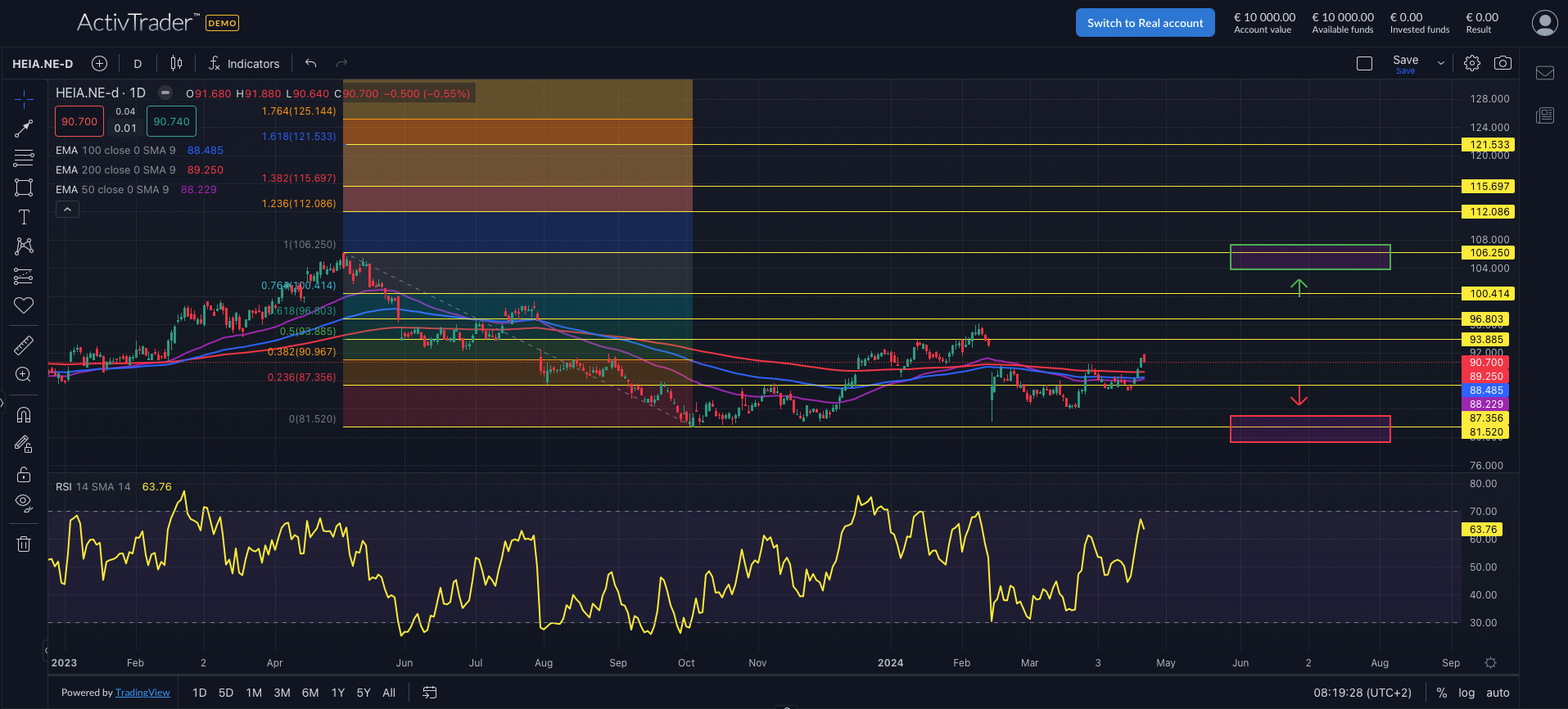The image size is (1568, 709).
Task: Select the 3M time range
Action: (282, 693)
